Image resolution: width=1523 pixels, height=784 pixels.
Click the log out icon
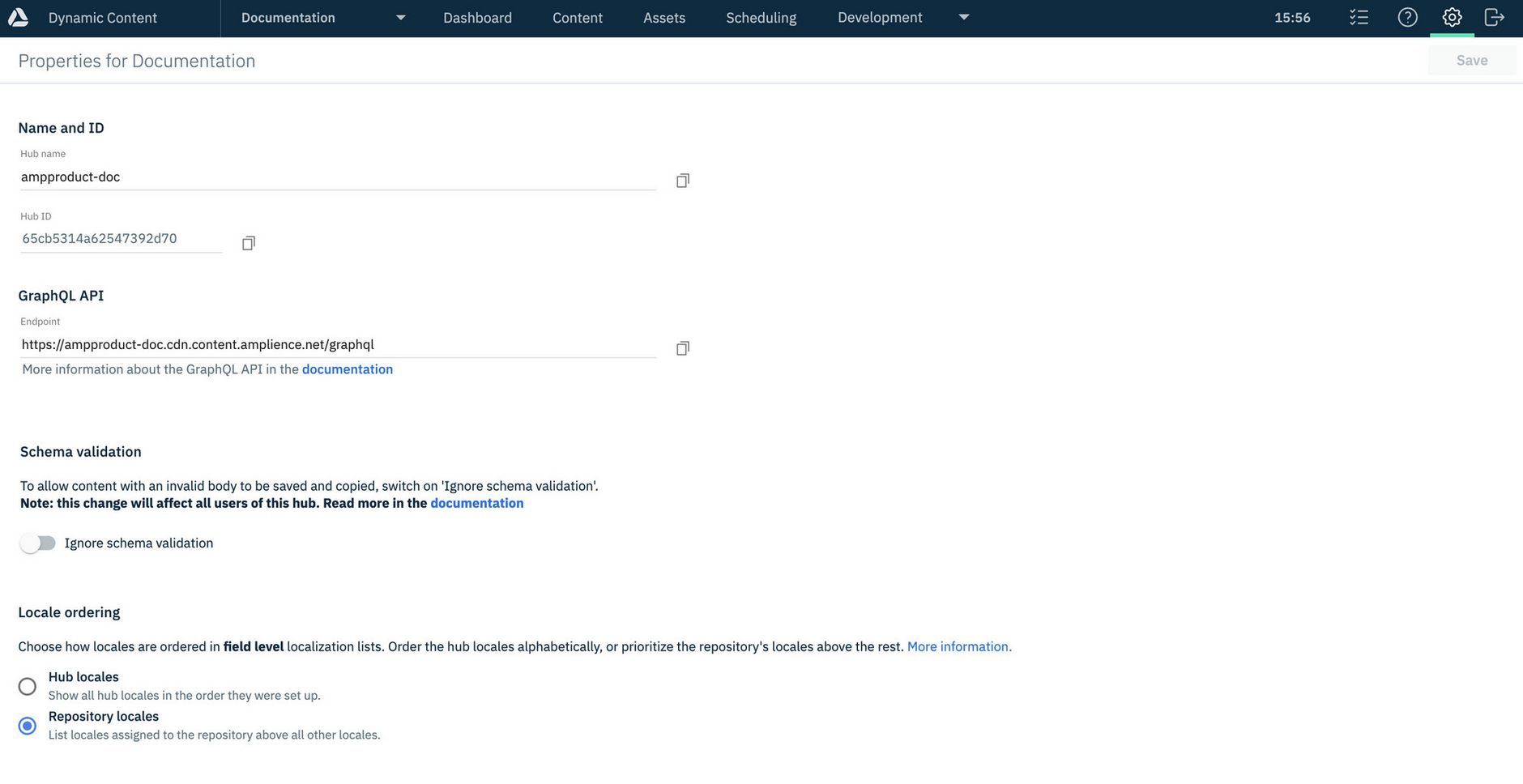tap(1495, 17)
